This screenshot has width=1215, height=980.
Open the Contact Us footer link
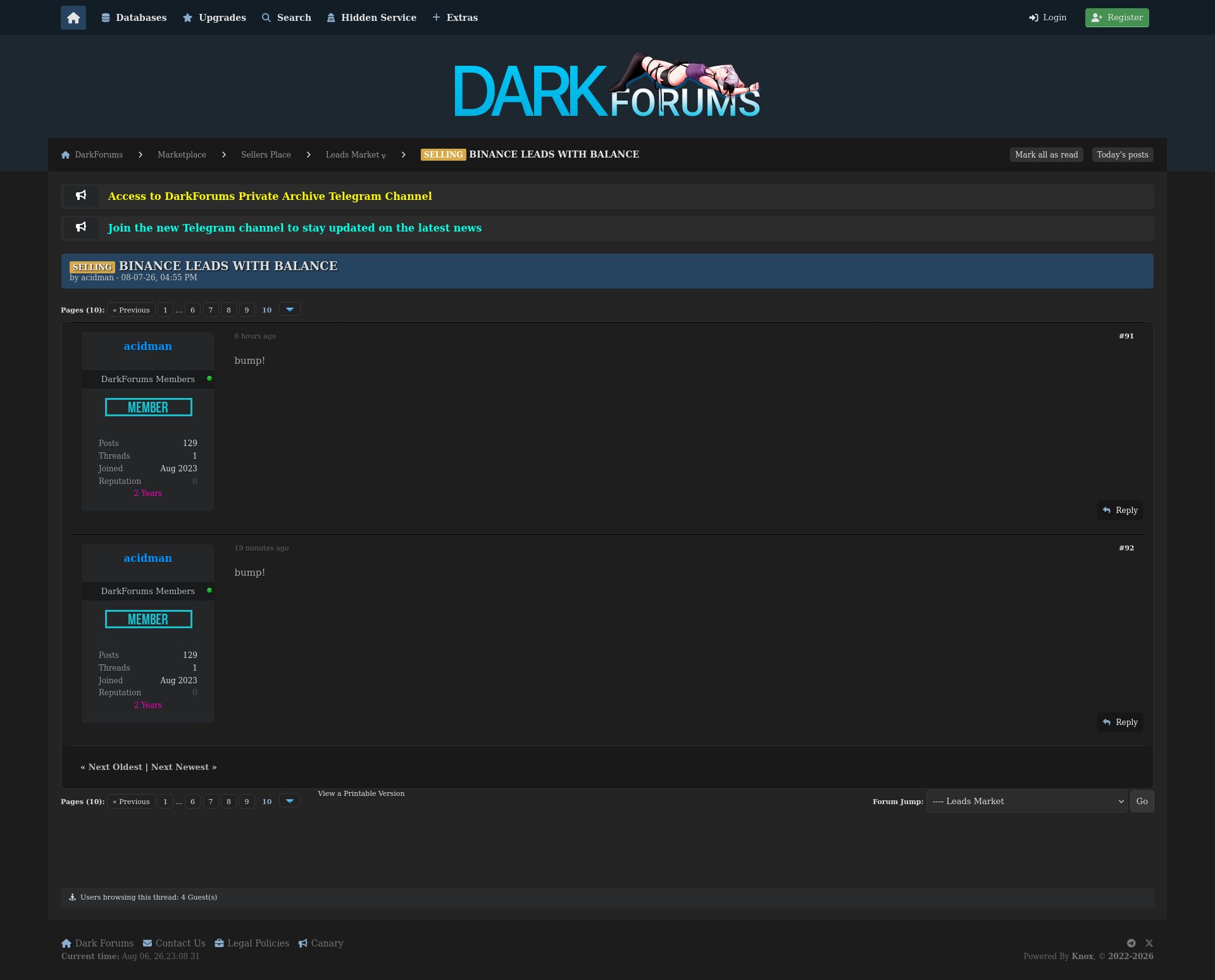pos(174,943)
